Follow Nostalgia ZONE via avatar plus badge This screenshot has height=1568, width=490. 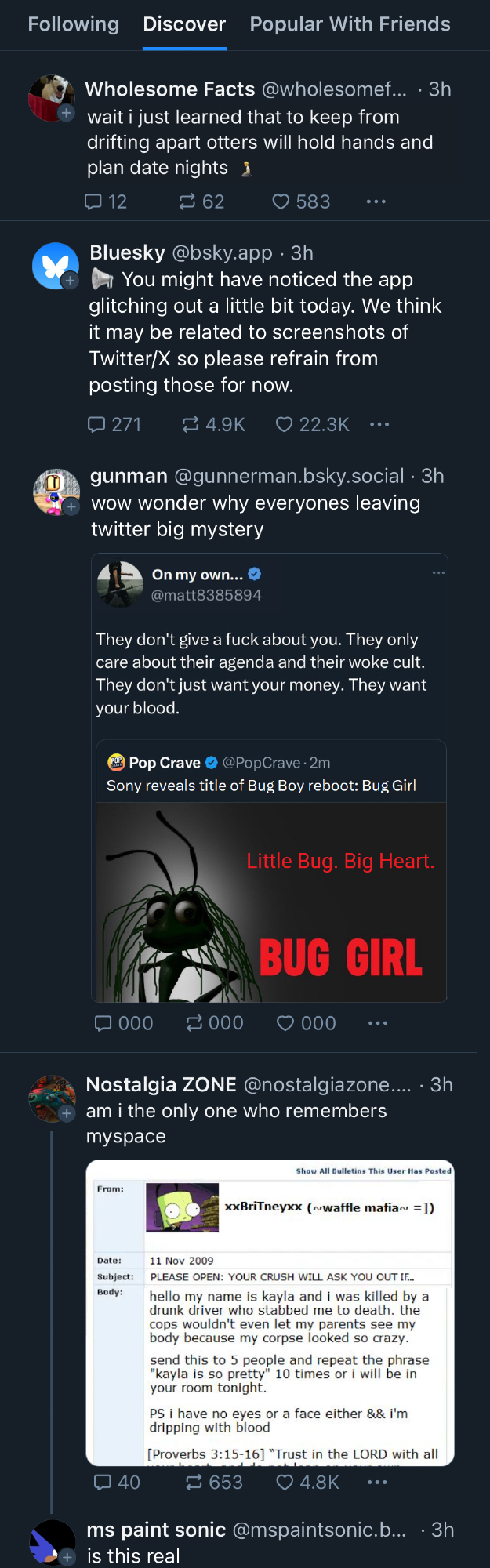point(67,1113)
